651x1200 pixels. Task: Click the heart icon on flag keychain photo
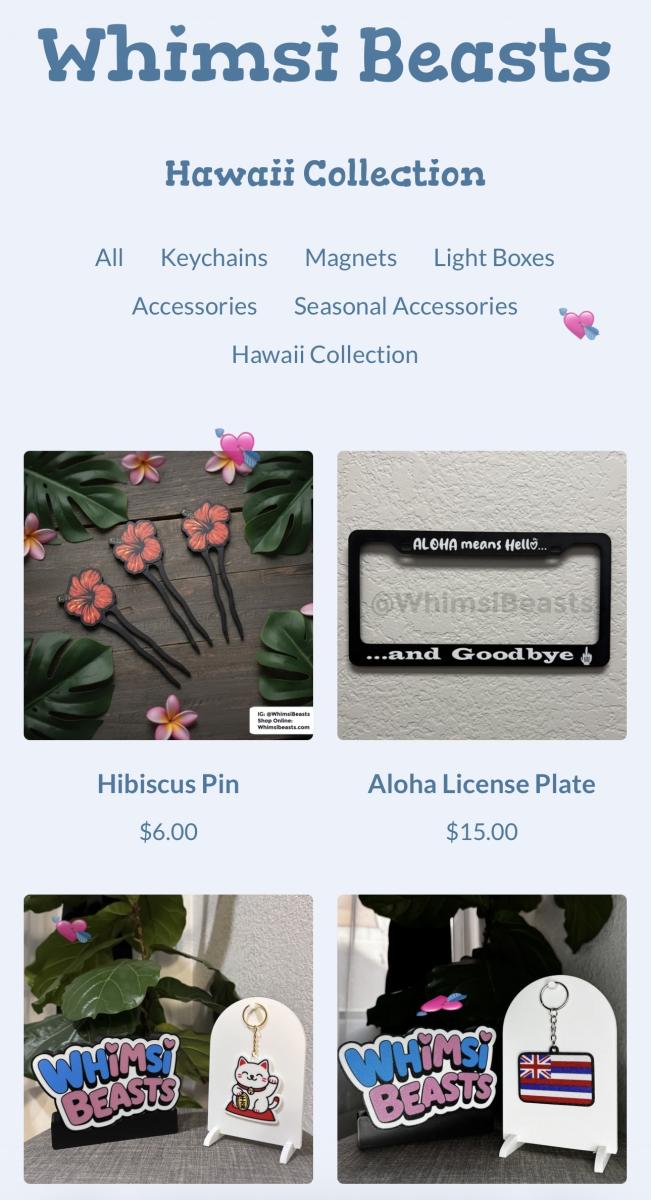[x=442, y=1002]
